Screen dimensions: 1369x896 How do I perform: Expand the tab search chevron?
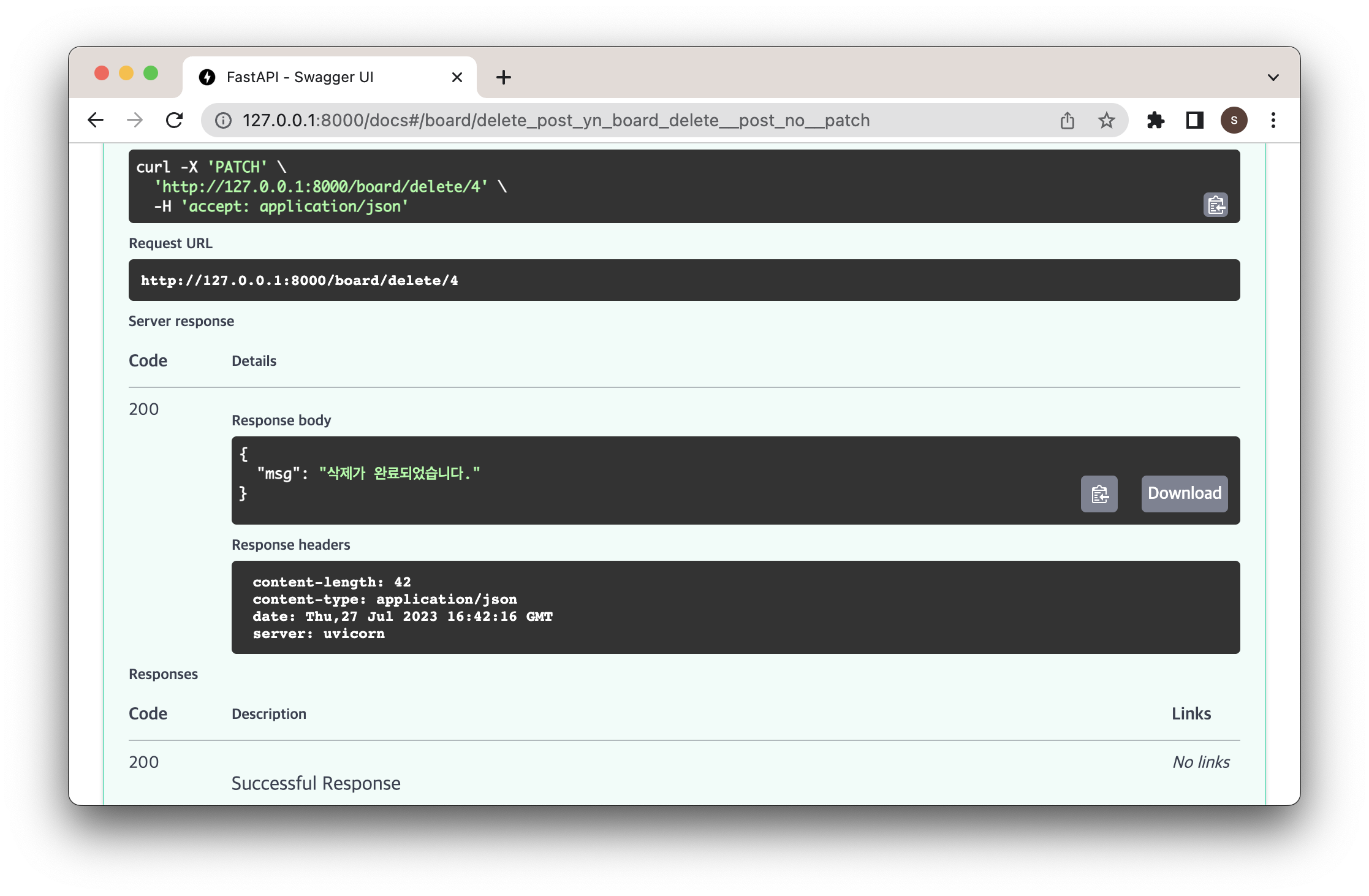pyautogui.click(x=1273, y=77)
